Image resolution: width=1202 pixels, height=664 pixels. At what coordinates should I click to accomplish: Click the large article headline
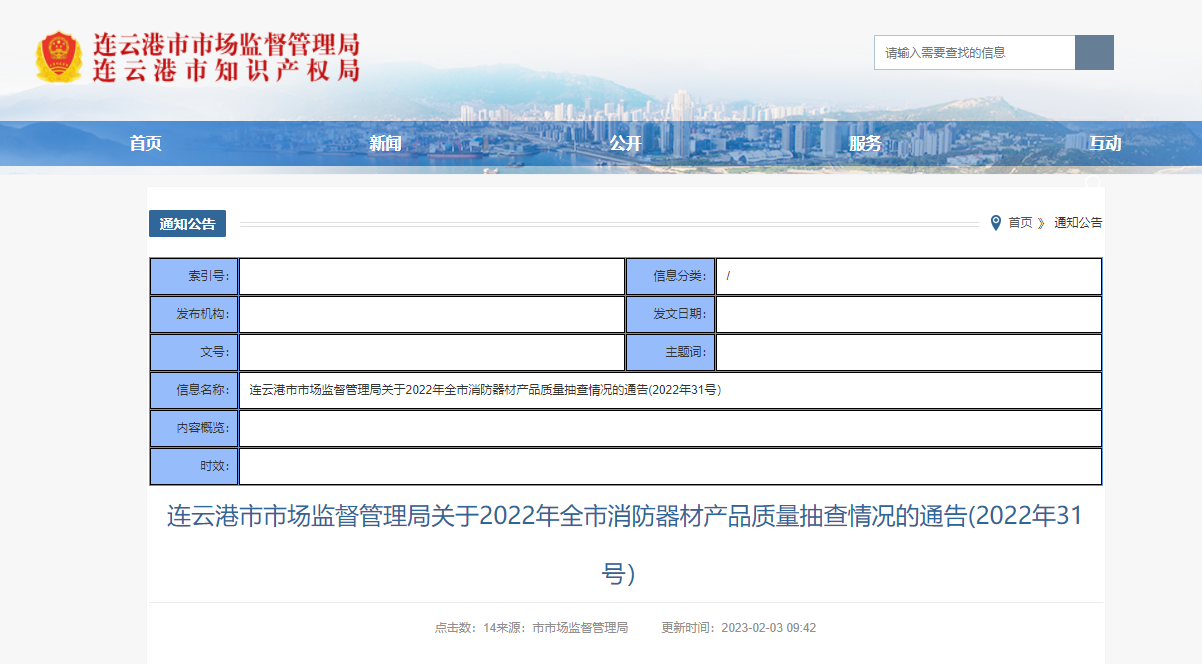(625, 545)
